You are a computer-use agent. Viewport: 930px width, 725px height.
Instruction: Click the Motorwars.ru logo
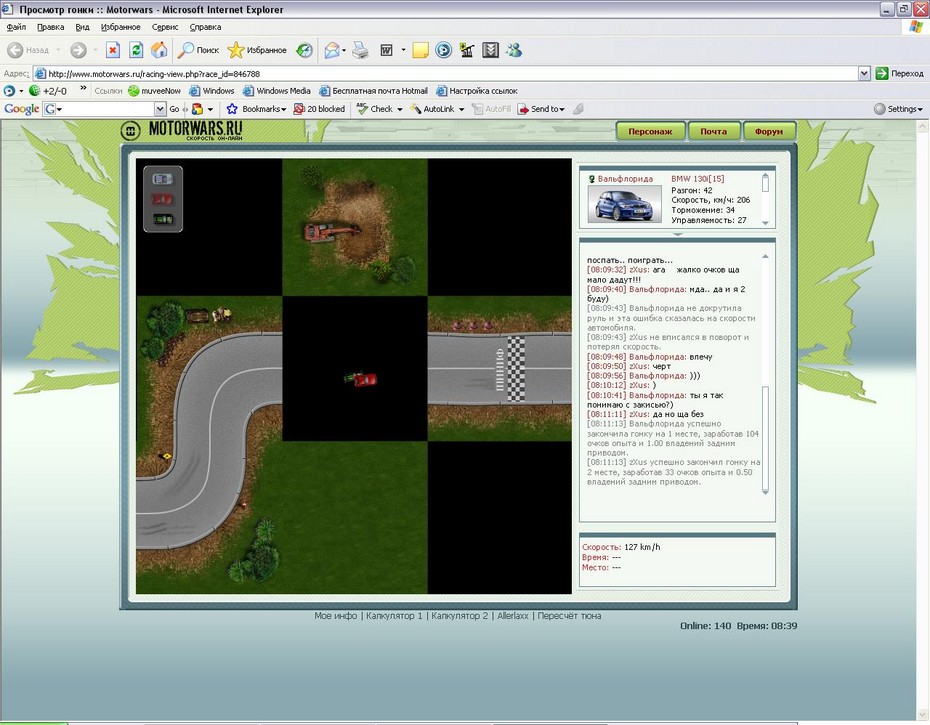[183, 130]
